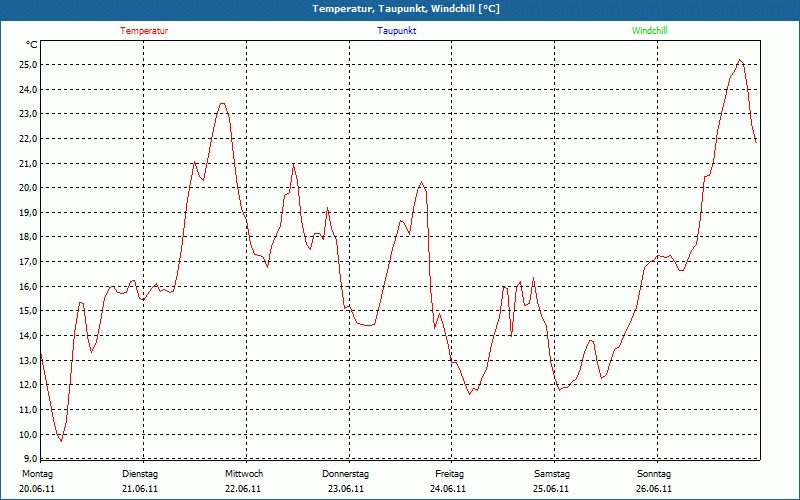Image resolution: width=800 pixels, height=500 pixels.
Task: Click the date 26.06.11
Action: click(654, 489)
